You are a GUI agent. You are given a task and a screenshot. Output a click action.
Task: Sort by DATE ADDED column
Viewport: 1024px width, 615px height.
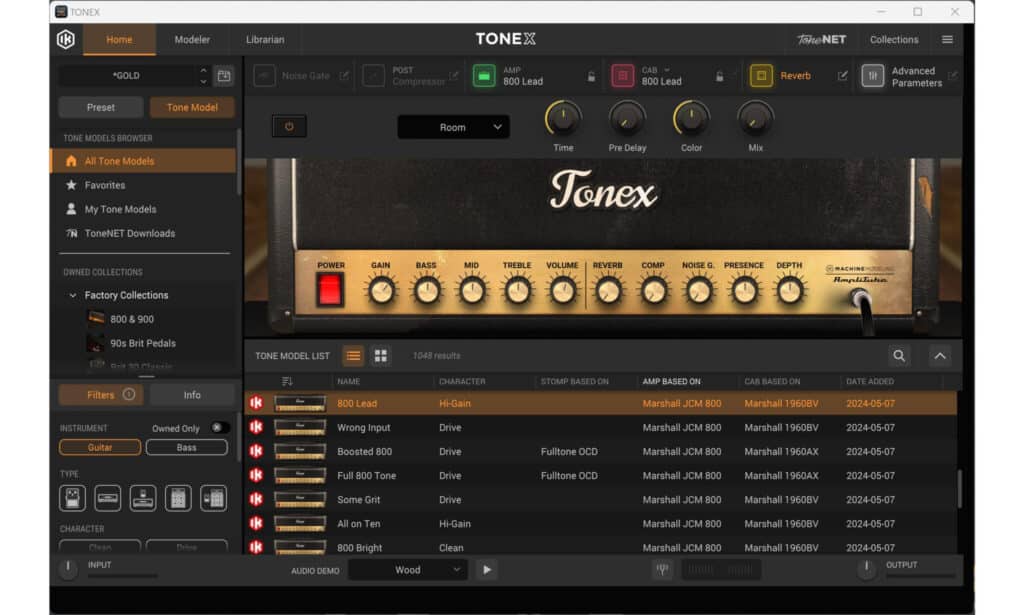coord(870,382)
